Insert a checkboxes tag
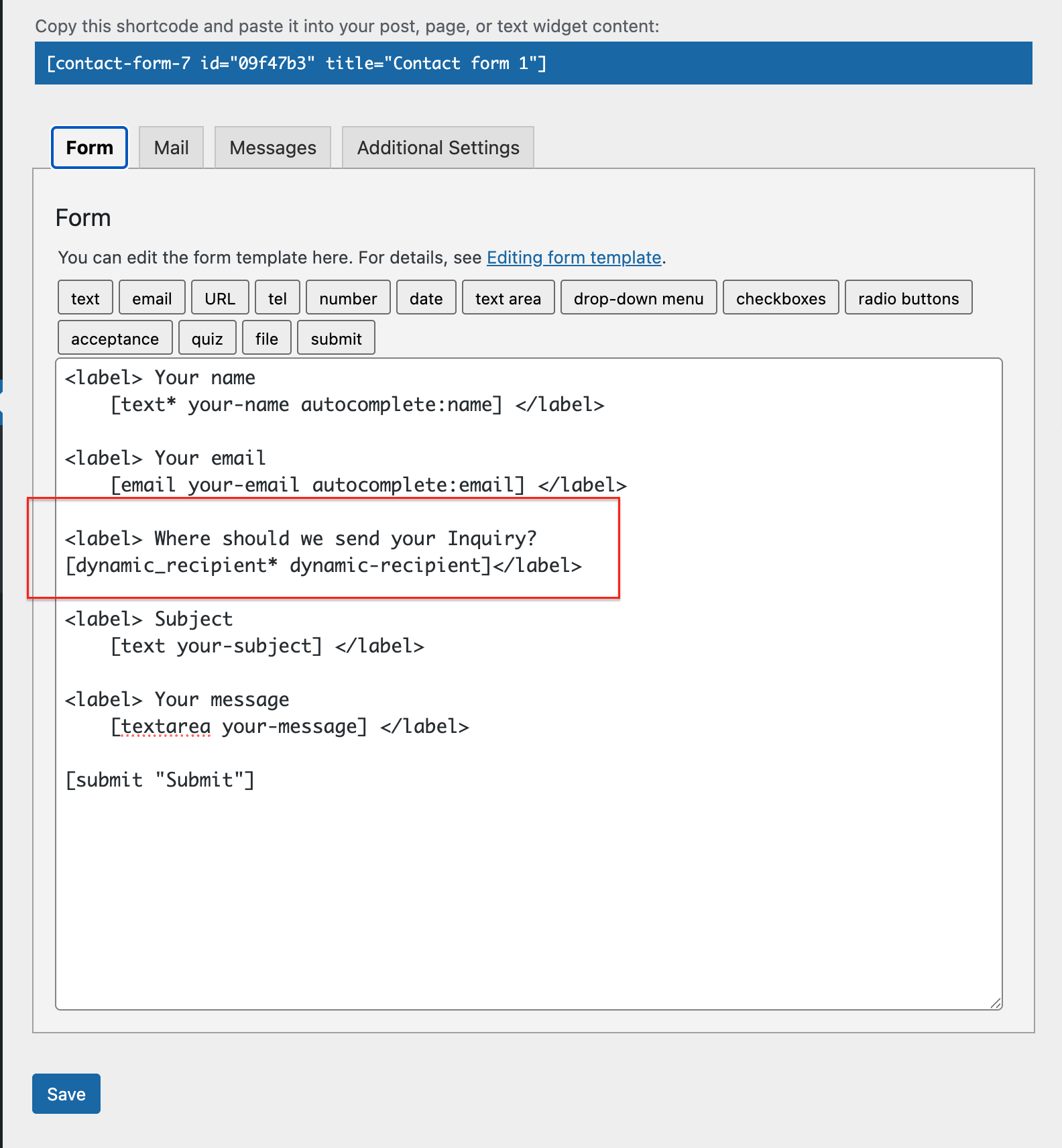Screen dimensions: 1062x1148 (x=781, y=298)
